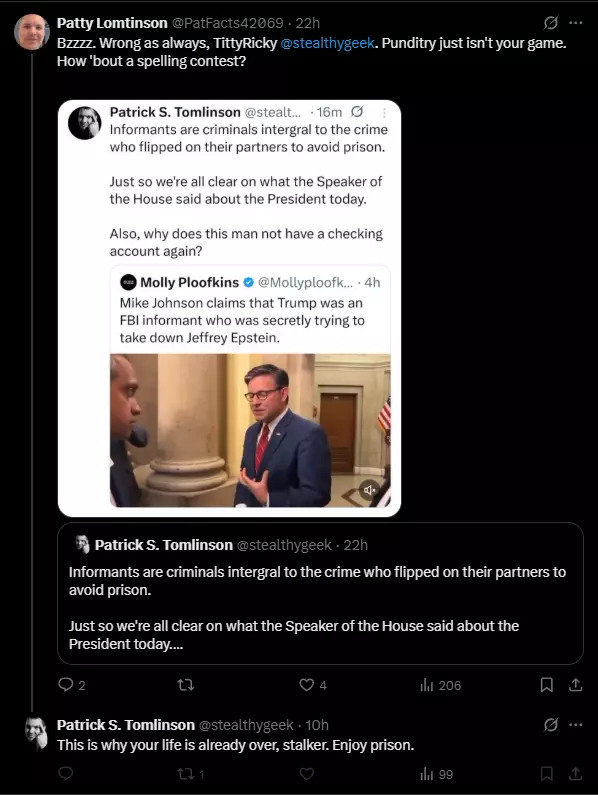Open reply icon on Patty Lomtinson's post
Screen dimensions: 598x795
(x=66, y=685)
